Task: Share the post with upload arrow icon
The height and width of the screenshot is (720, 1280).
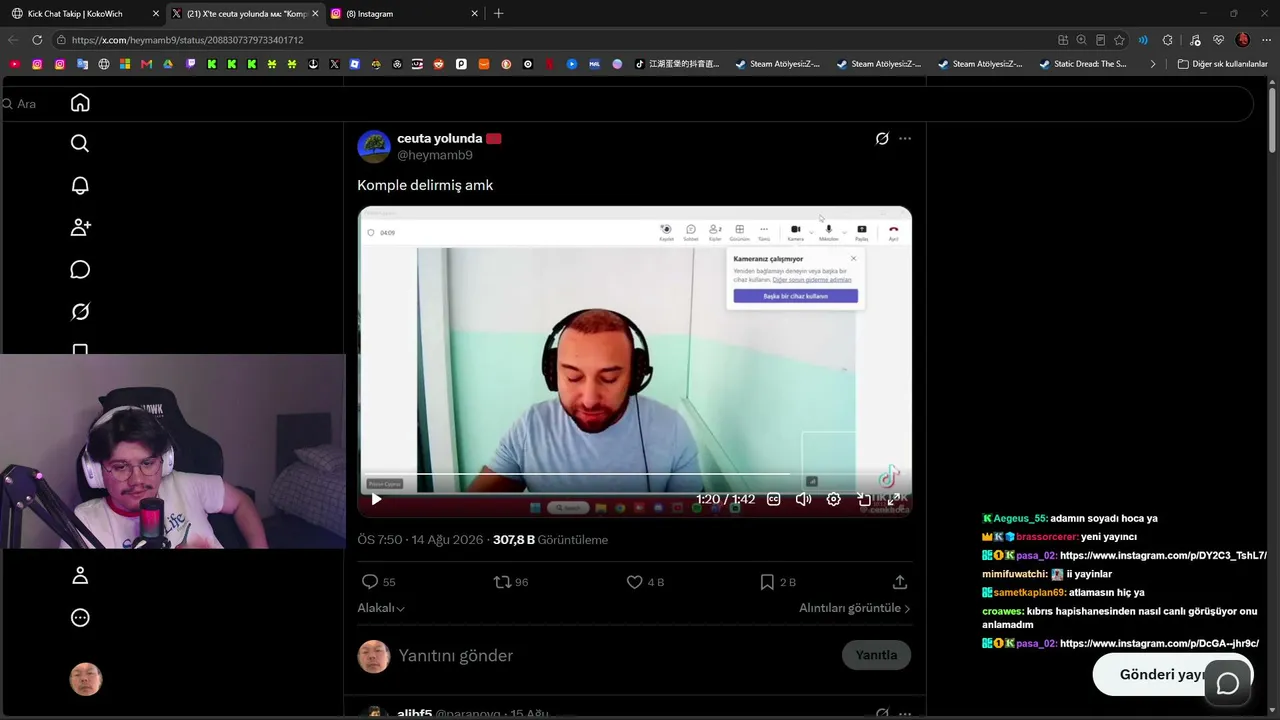Action: 900,582
